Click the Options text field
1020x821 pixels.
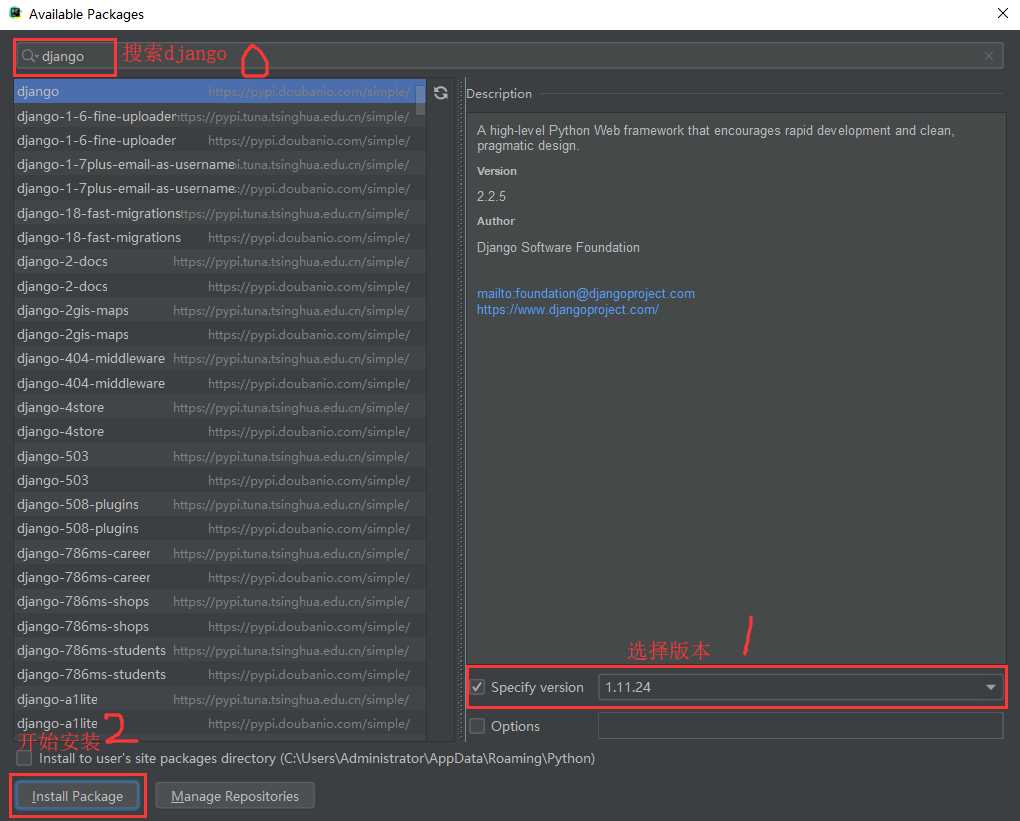coord(801,726)
